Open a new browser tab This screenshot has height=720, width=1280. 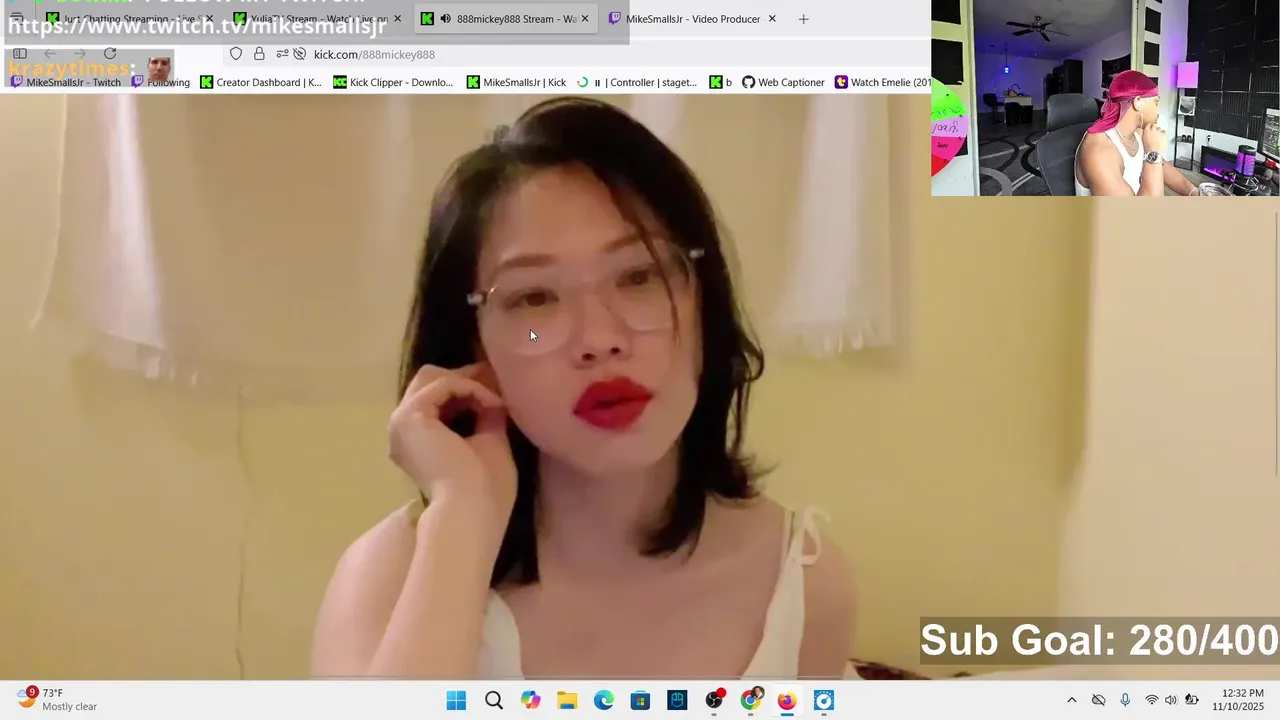(803, 19)
